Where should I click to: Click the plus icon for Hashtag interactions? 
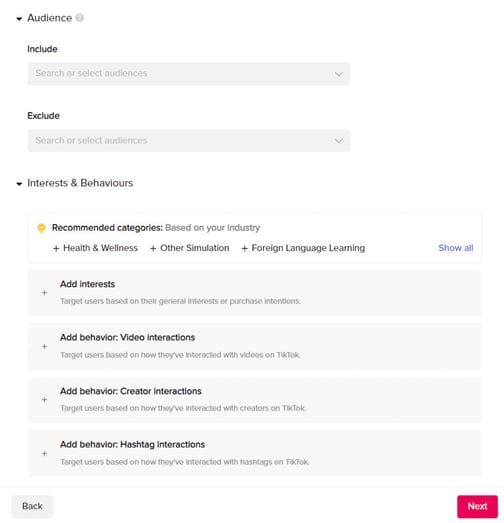click(x=44, y=453)
